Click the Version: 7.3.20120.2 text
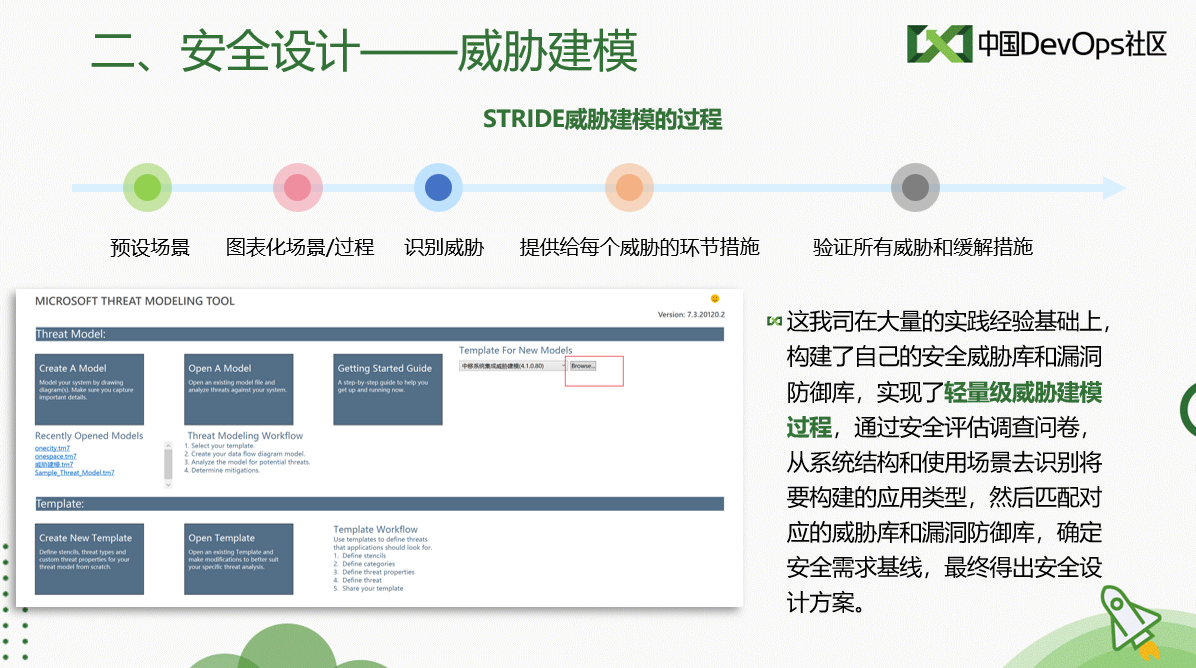Image resolution: width=1196 pixels, height=668 pixels. [691, 314]
